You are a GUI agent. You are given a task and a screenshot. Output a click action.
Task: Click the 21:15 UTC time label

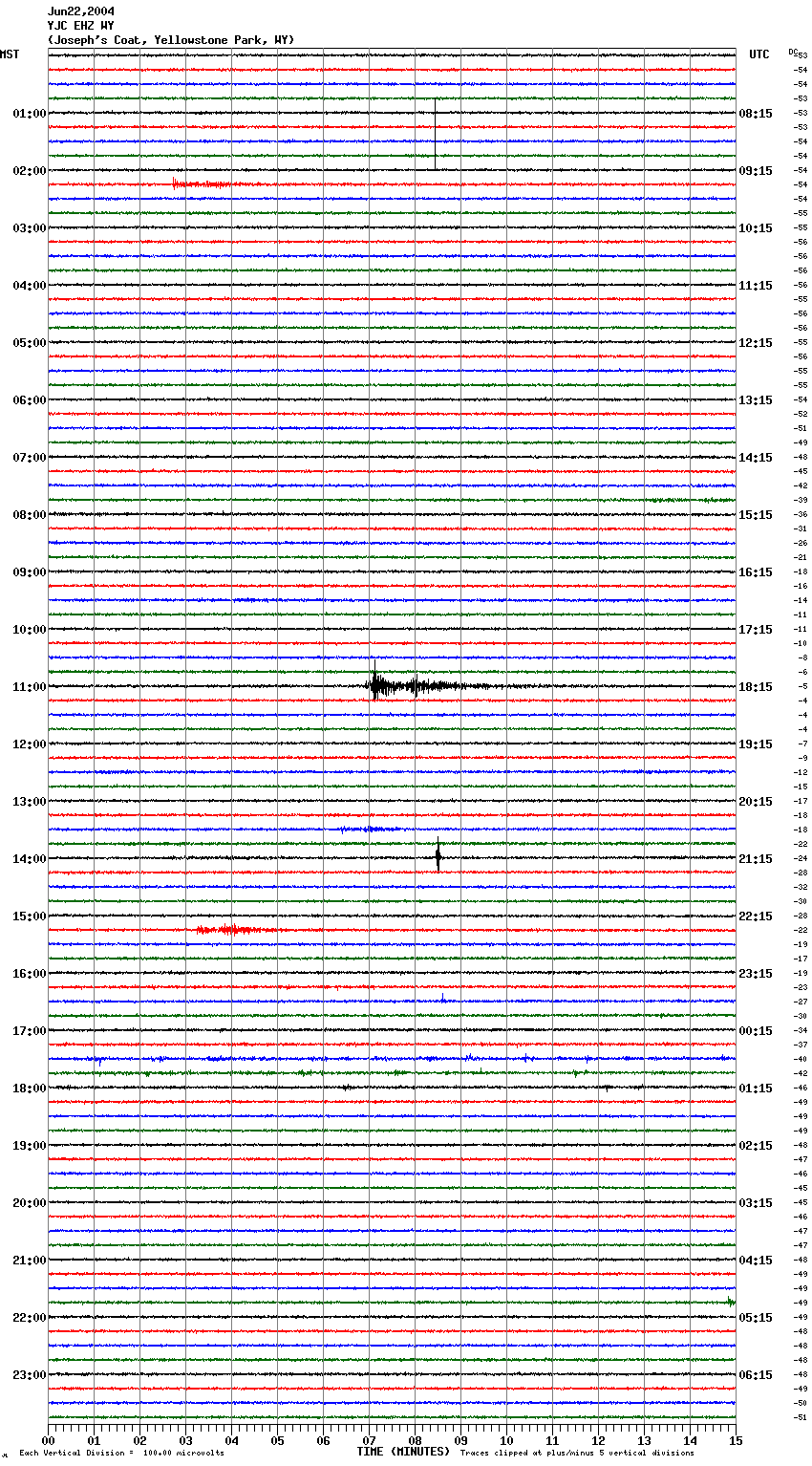point(756,859)
